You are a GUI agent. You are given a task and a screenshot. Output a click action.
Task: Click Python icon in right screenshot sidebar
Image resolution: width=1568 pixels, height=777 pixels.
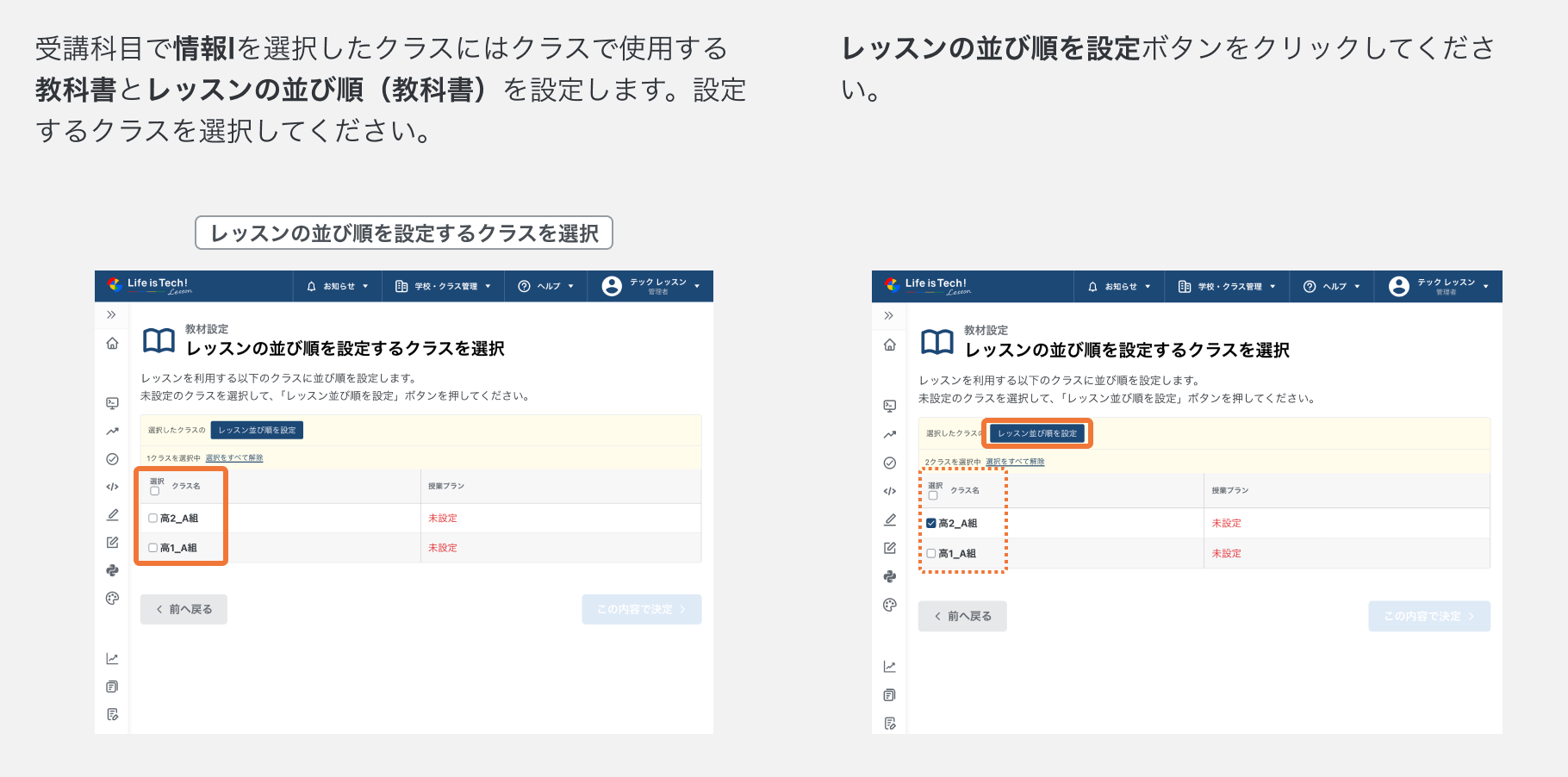(890, 576)
